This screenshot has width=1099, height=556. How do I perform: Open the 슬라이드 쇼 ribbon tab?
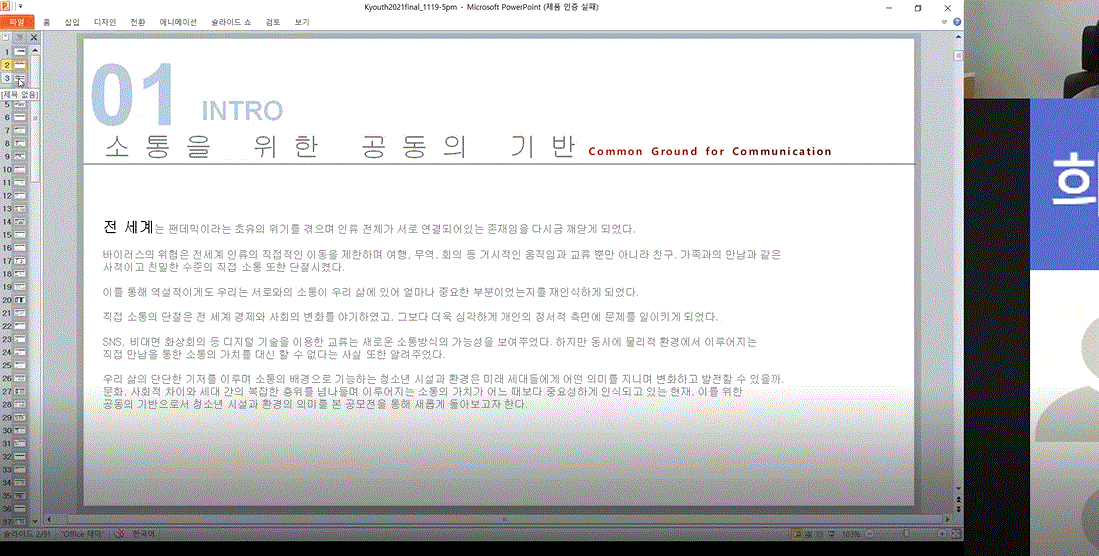(231, 22)
